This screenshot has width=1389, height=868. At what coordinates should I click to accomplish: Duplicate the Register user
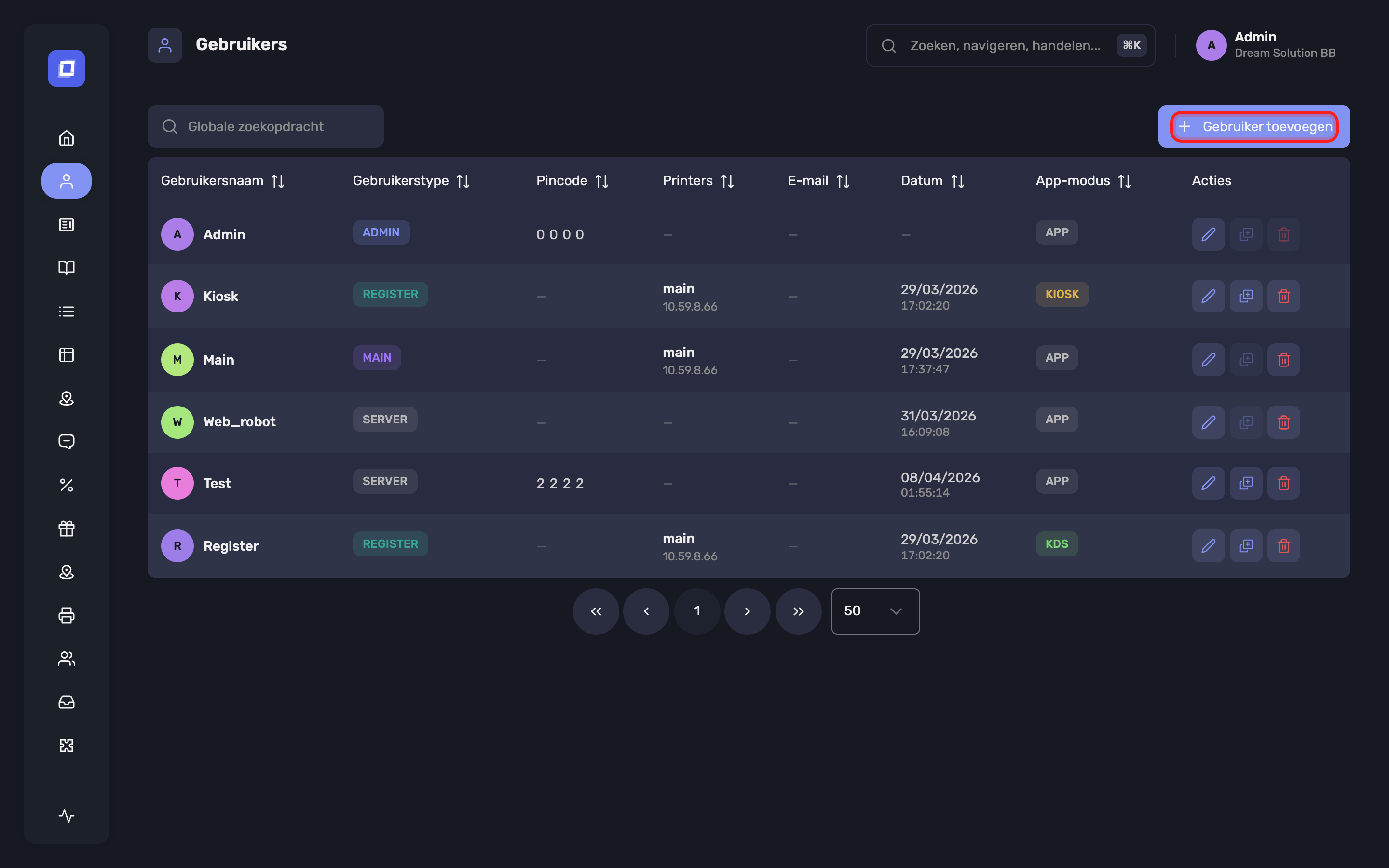click(x=1246, y=546)
